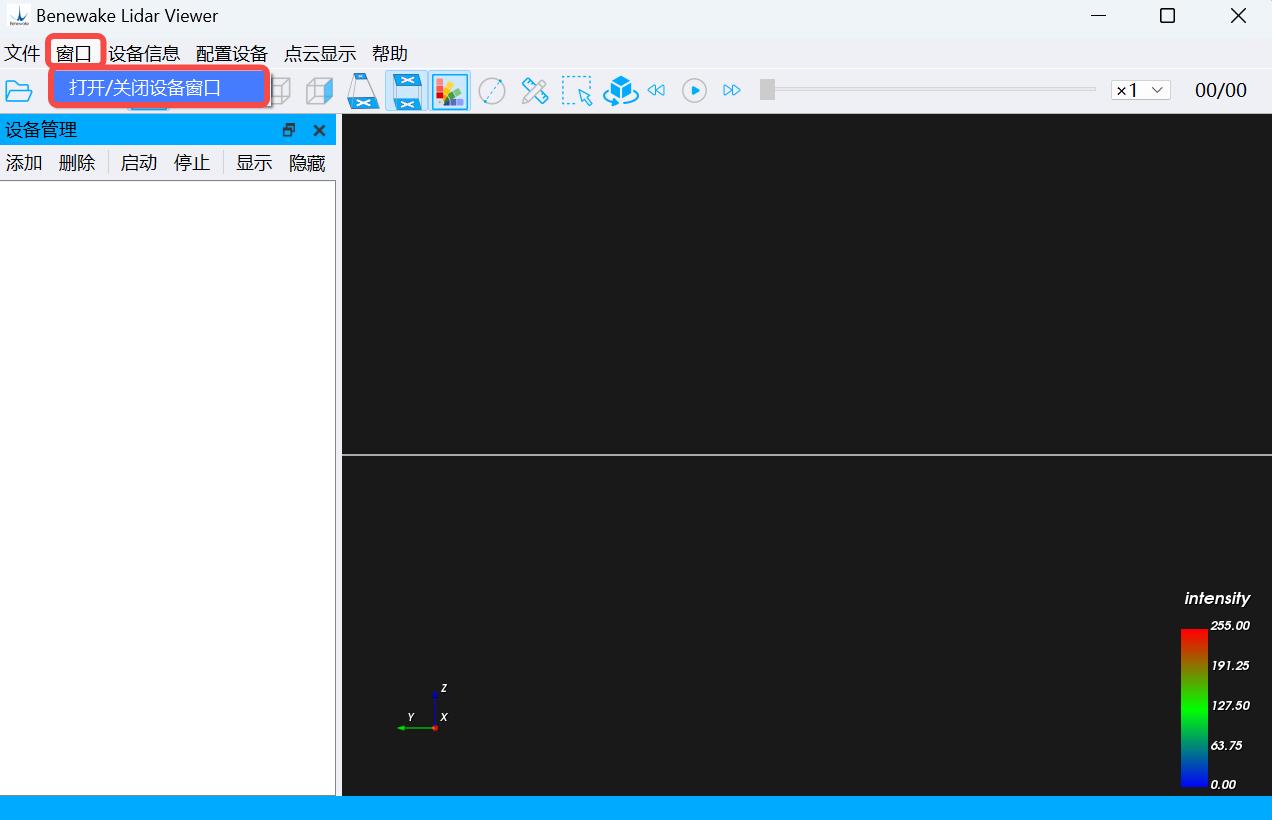Open a file with the folder icon
This screenshot has height=820, width=1272.
pos(19,91)
